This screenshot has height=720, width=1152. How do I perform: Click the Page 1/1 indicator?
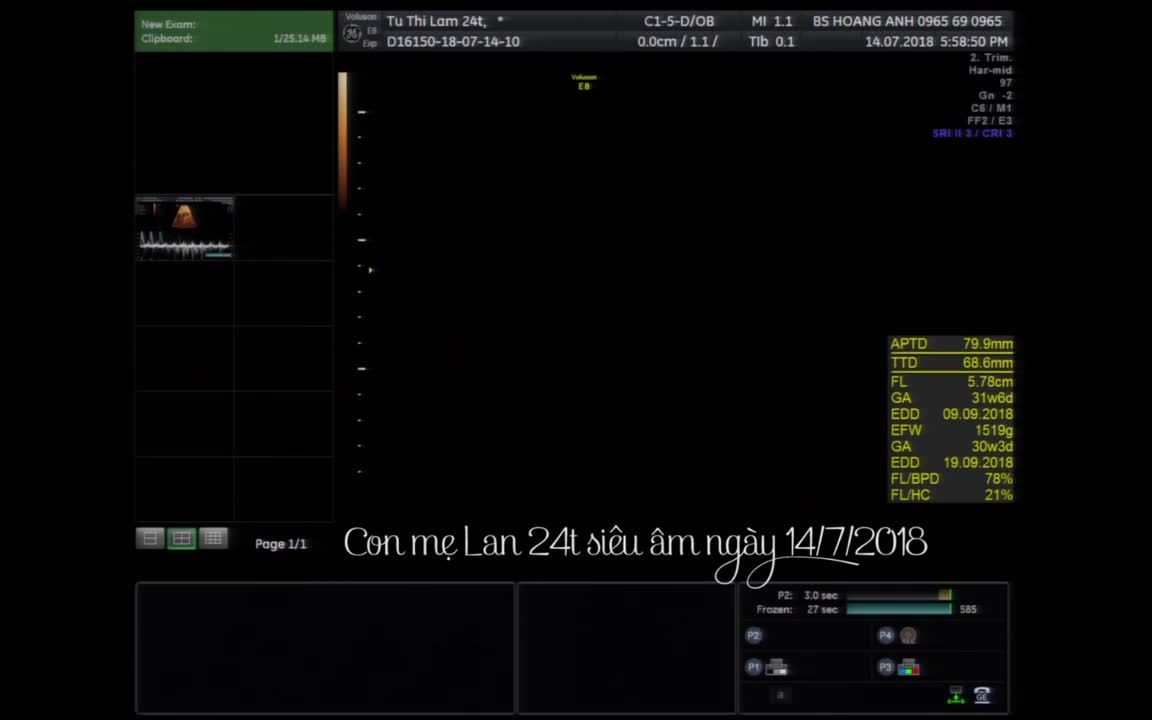[281, 544]
